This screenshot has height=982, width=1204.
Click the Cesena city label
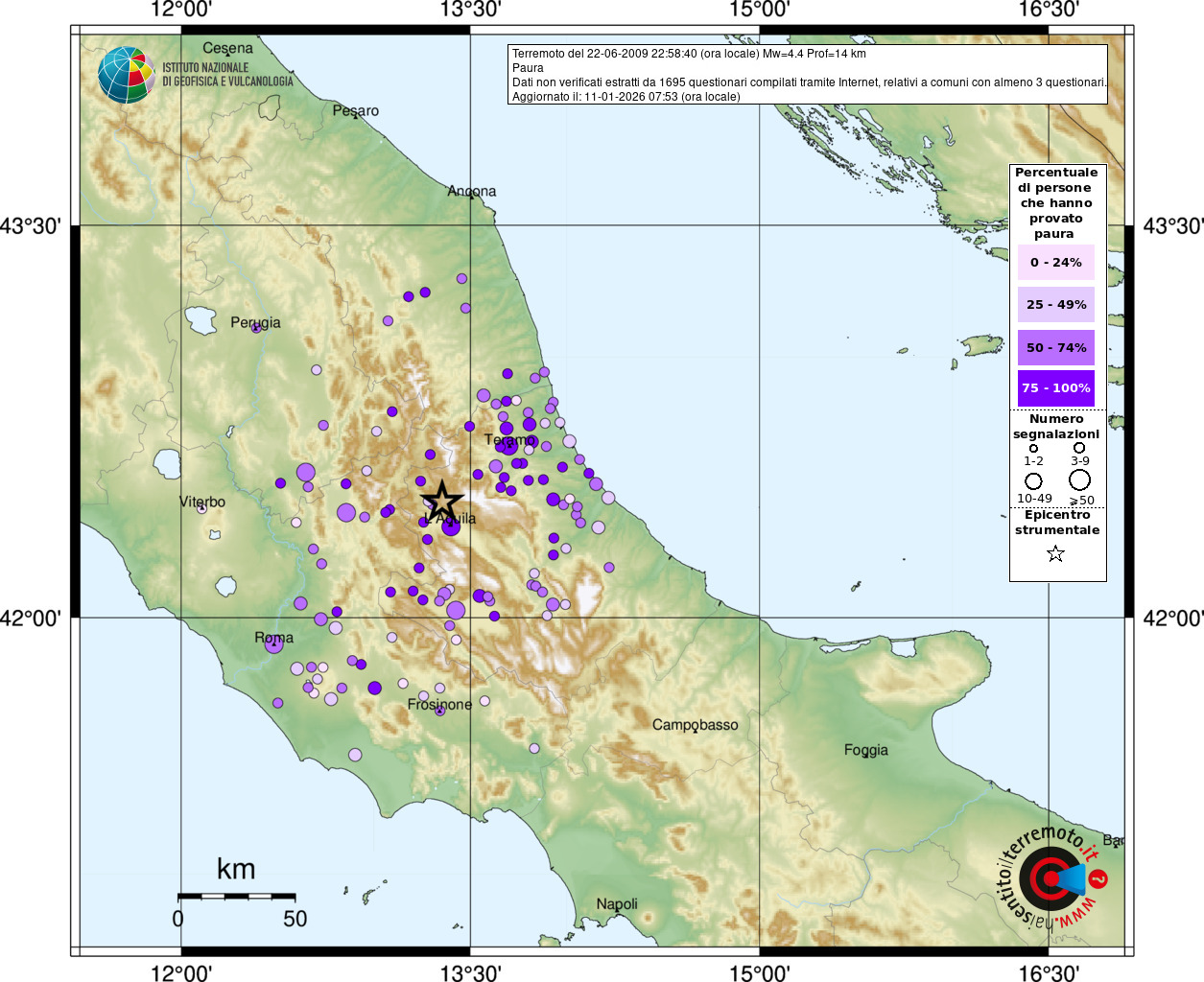coord(228,48)
